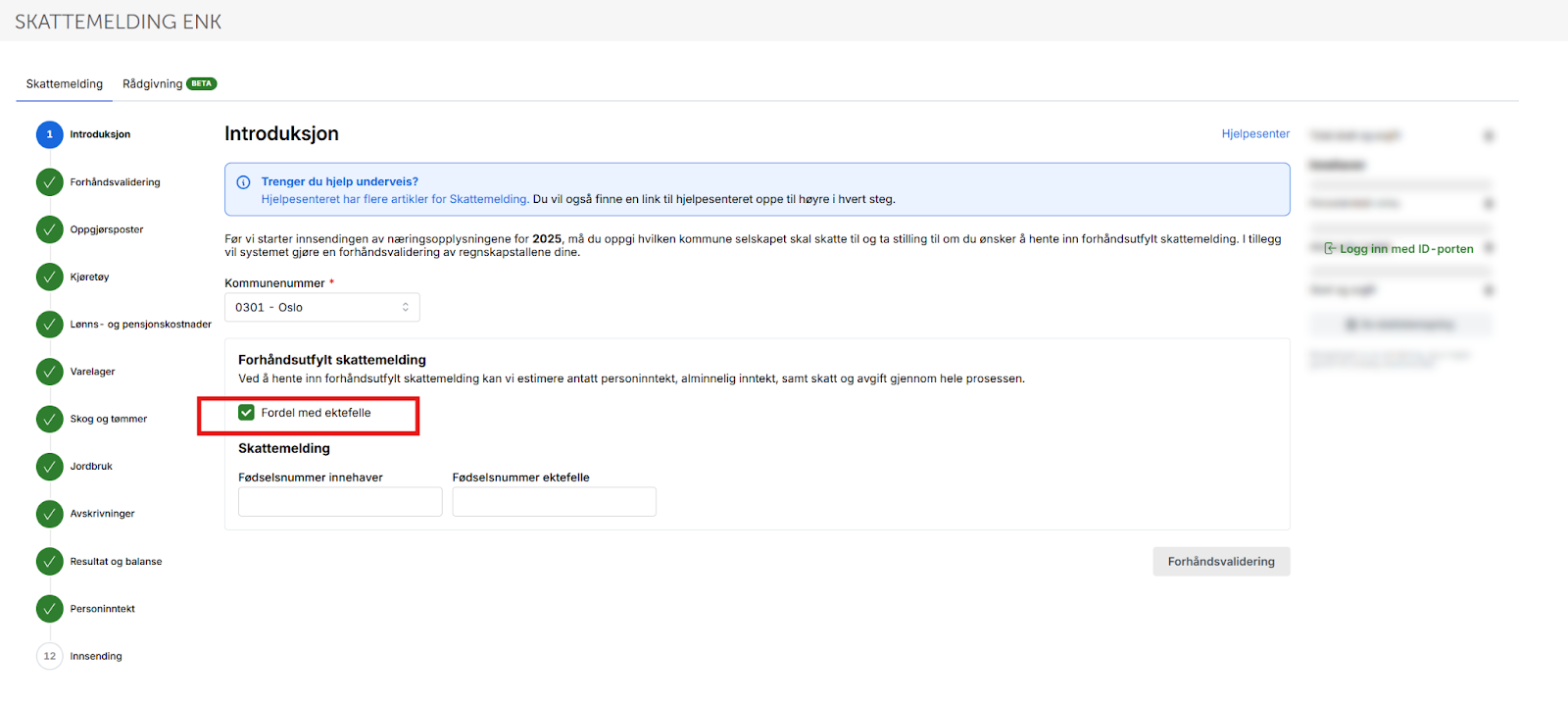Open Avskrivninger checkmark step icon
The height and width of the screenshot is (705, 1568).
coord(50,514)
